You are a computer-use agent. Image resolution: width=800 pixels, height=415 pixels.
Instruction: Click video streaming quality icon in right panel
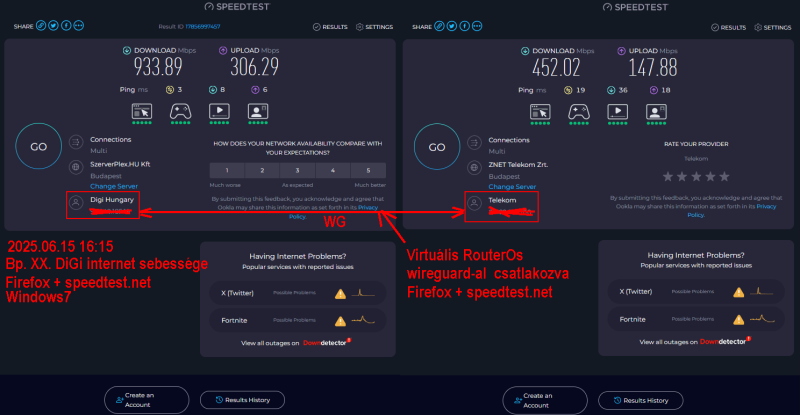click(x=618, y=113)
